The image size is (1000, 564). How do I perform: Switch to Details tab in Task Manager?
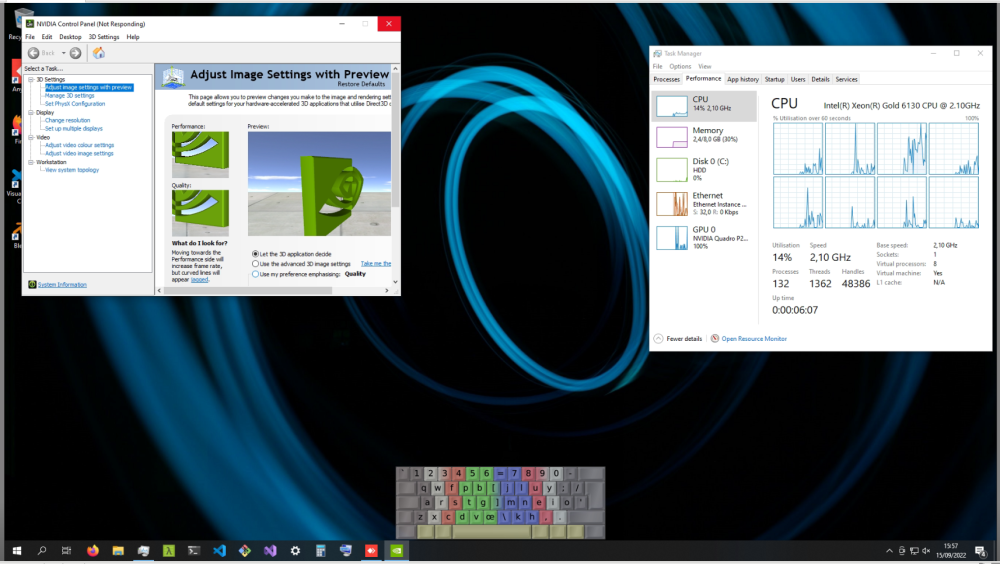click(820, 80)
